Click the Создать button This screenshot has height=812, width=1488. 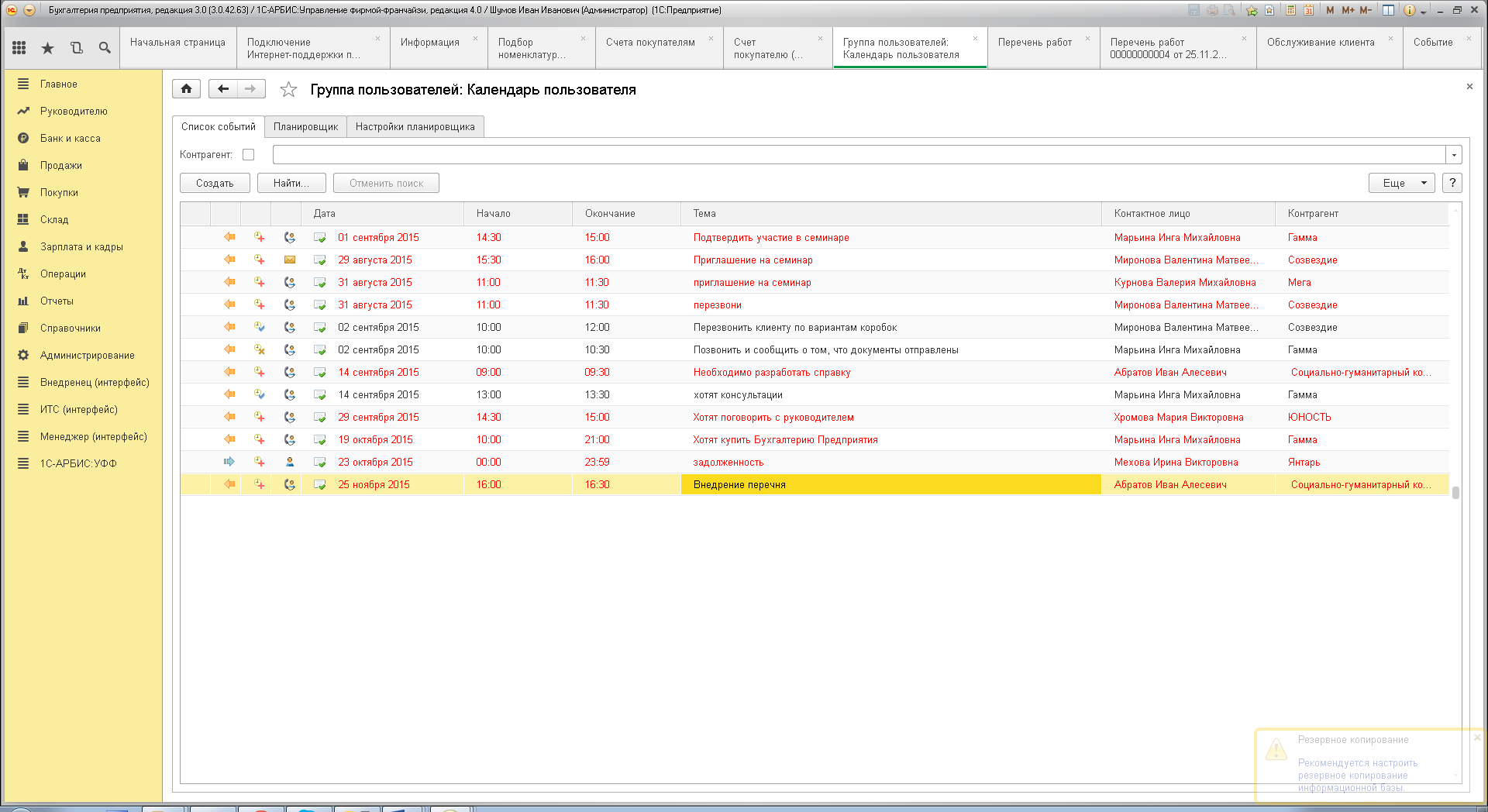click(215, 183)
